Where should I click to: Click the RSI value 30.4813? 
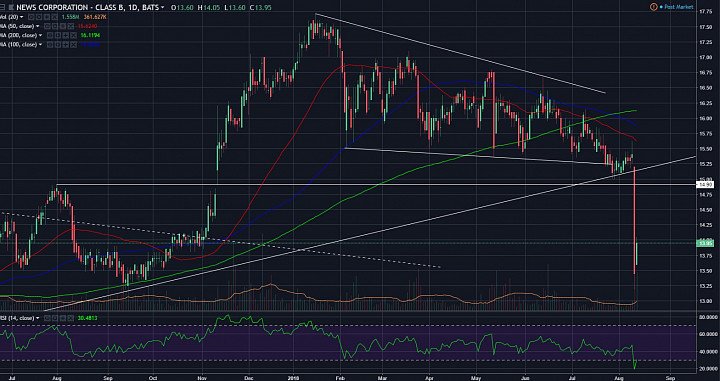coord(88,318)
